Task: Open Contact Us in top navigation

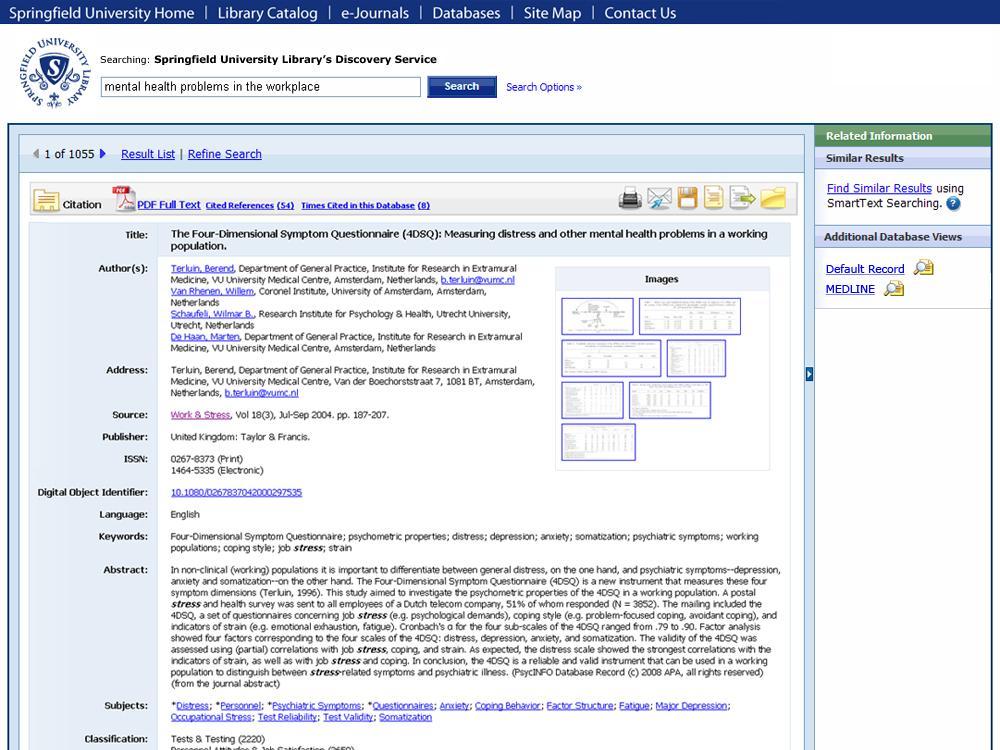Action: 640,13
